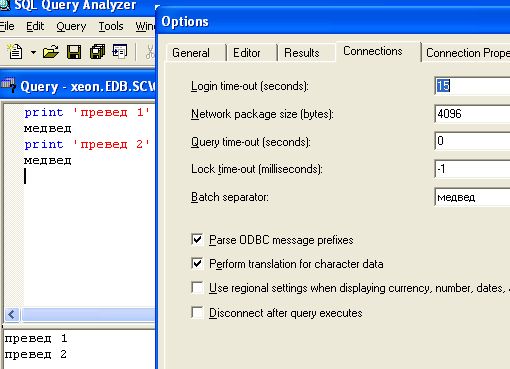Image resolution: width=510 pixels, height=369 pixels.
Task: Enable Disconnect after query executes
Action: pyautogui.click(x=197, y=313)
